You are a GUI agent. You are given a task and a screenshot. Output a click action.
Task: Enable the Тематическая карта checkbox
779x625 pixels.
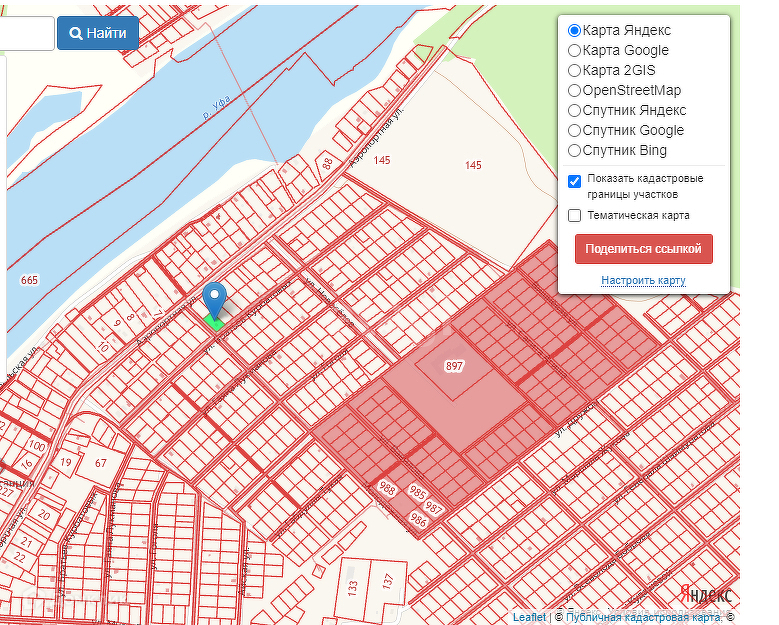pyautogui.click(x=574, y=215)
